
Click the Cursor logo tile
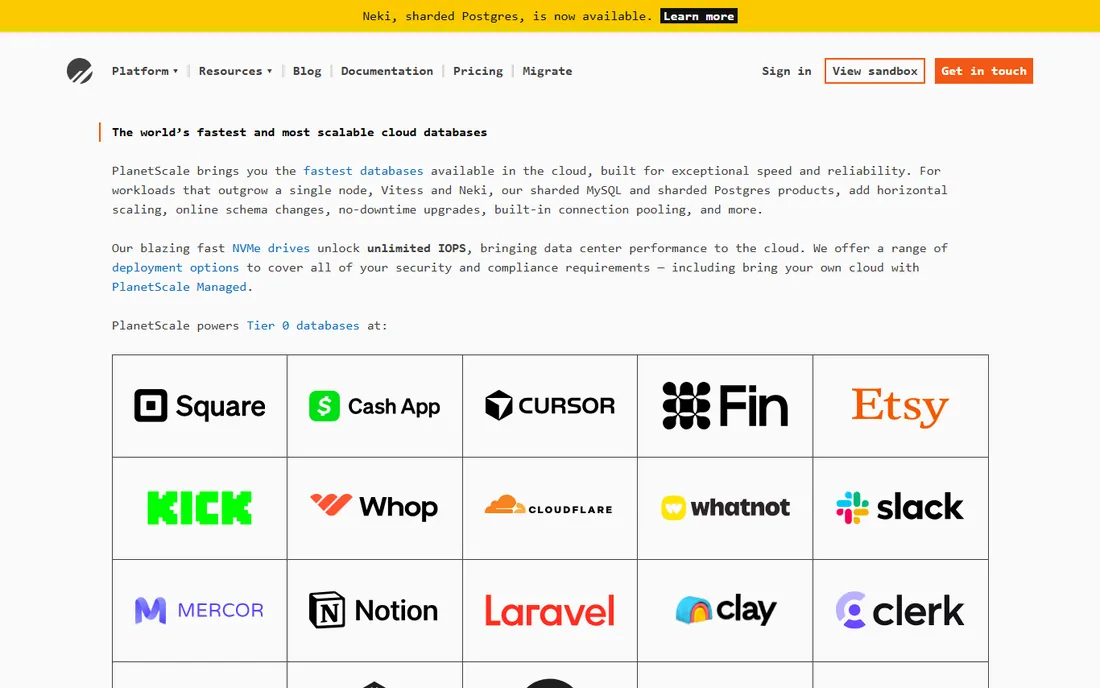click(x=550, y=406)
